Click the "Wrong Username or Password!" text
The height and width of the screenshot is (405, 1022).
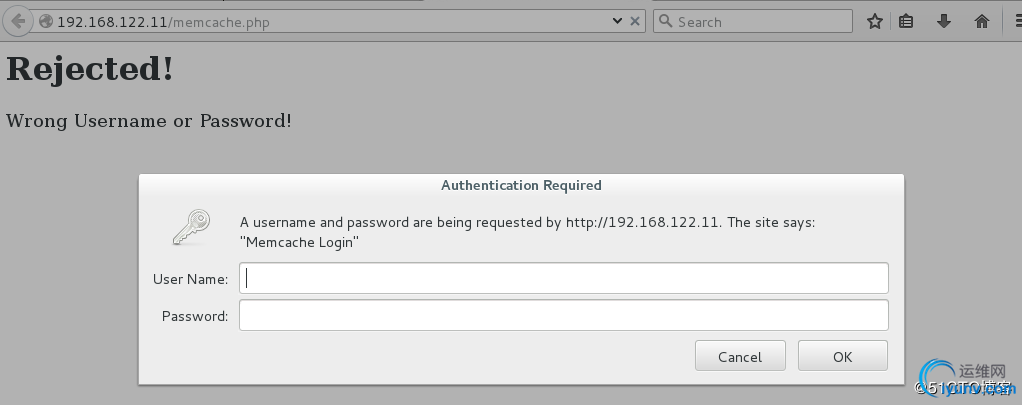[x=149, y=121]
